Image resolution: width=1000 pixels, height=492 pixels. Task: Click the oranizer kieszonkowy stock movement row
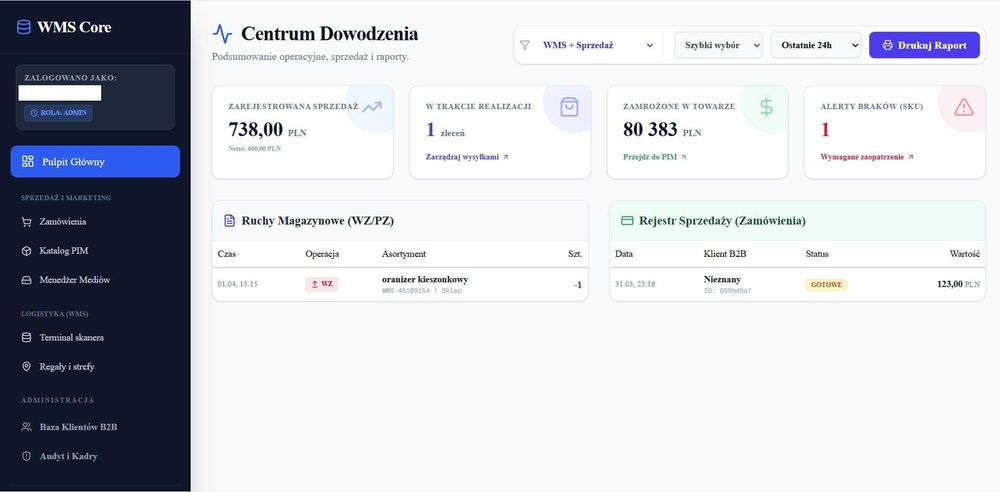coord(400,284)
